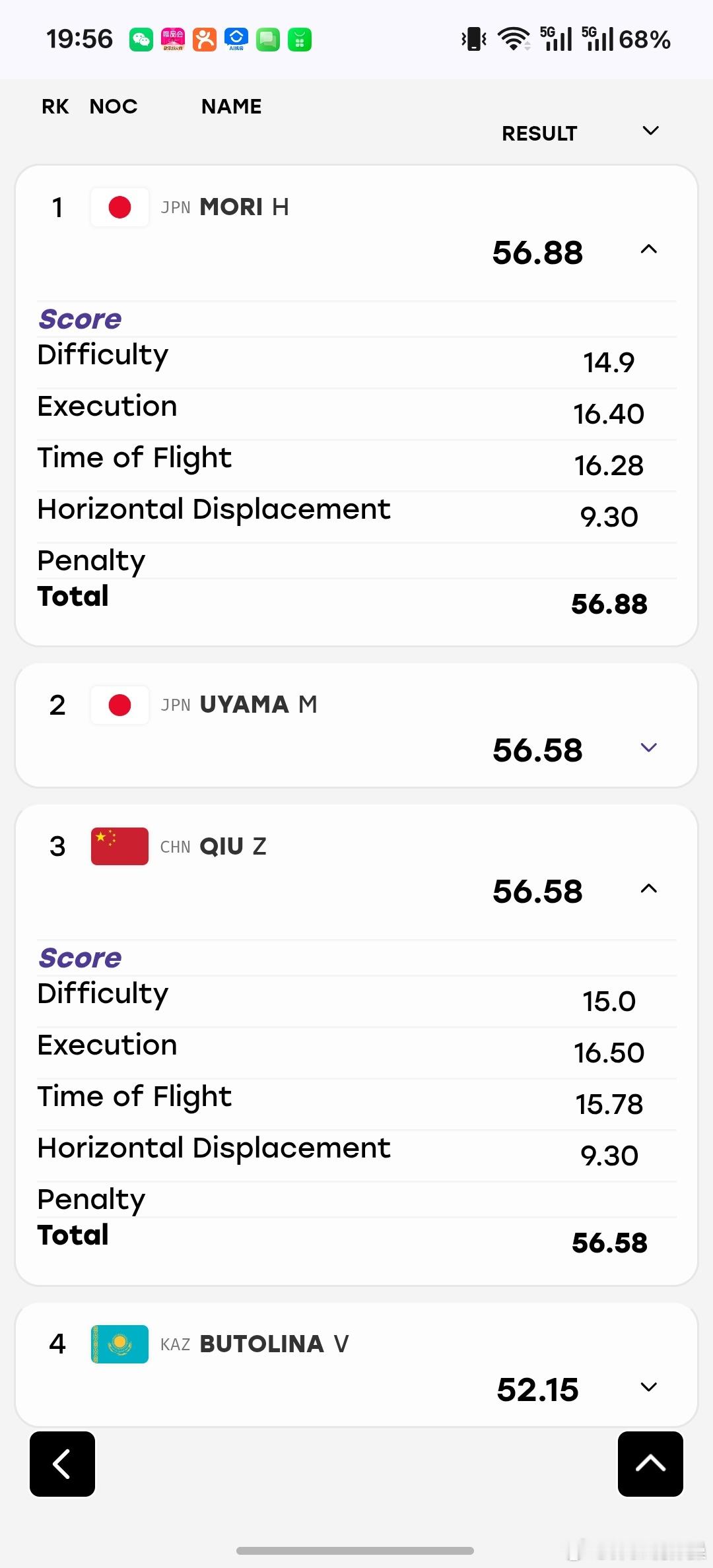Image resolution: width=713 pixels, height=1568 pixels.
Task: Tap the NAME column header
Action: (231, 106)
